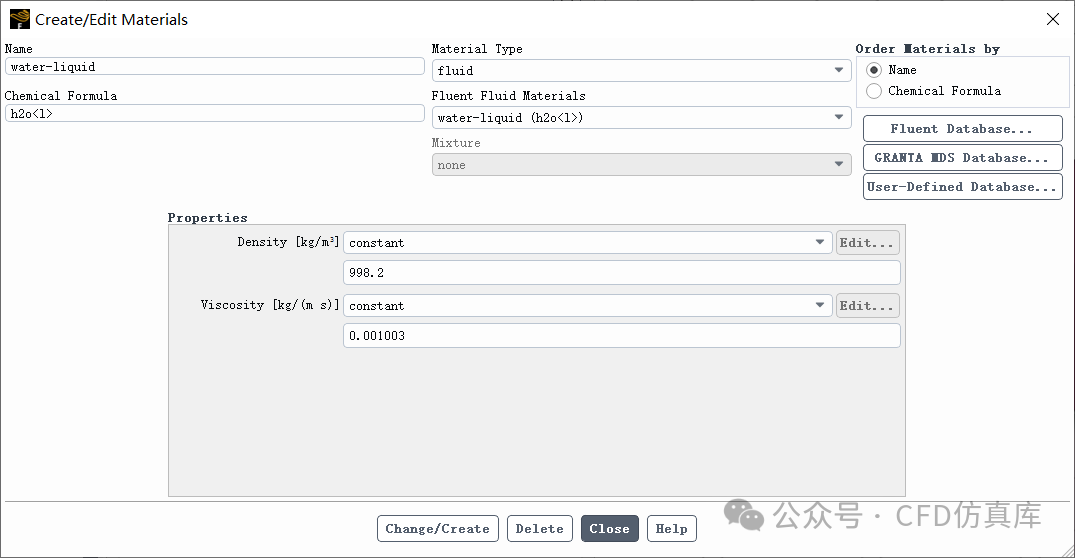The image size is (1075, 558).
Task: Open the GRANTA MDS Database
Action: tap(963, 158)
